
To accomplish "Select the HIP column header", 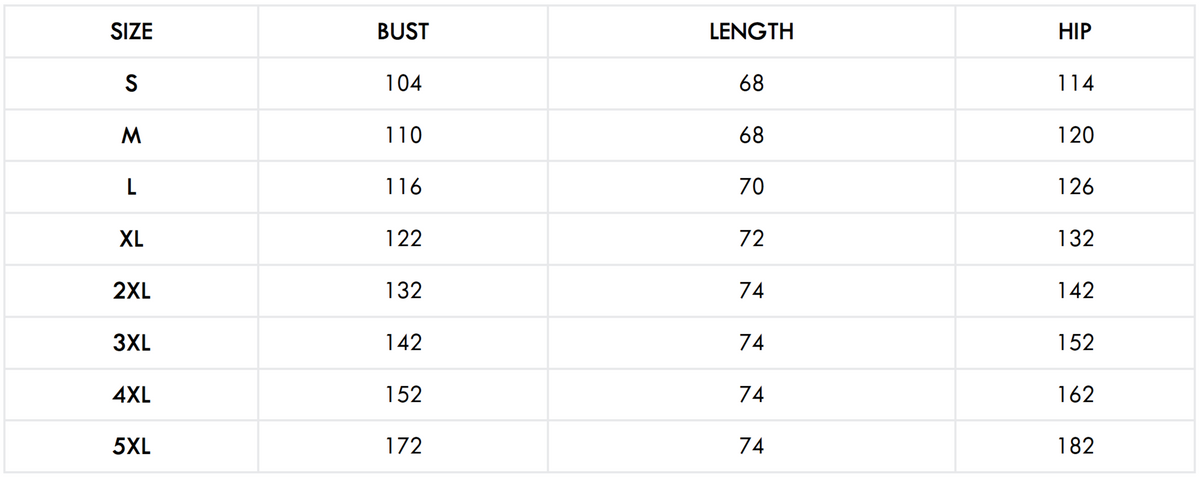I will [x=1074, y=32].
